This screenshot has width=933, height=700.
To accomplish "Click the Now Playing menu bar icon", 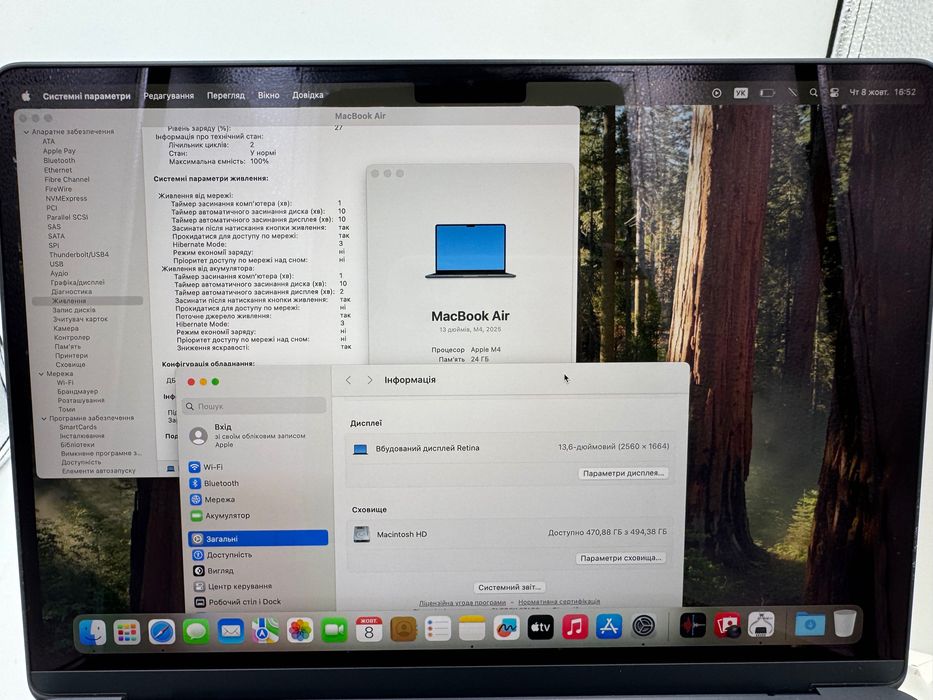I will tap(716, 93).
